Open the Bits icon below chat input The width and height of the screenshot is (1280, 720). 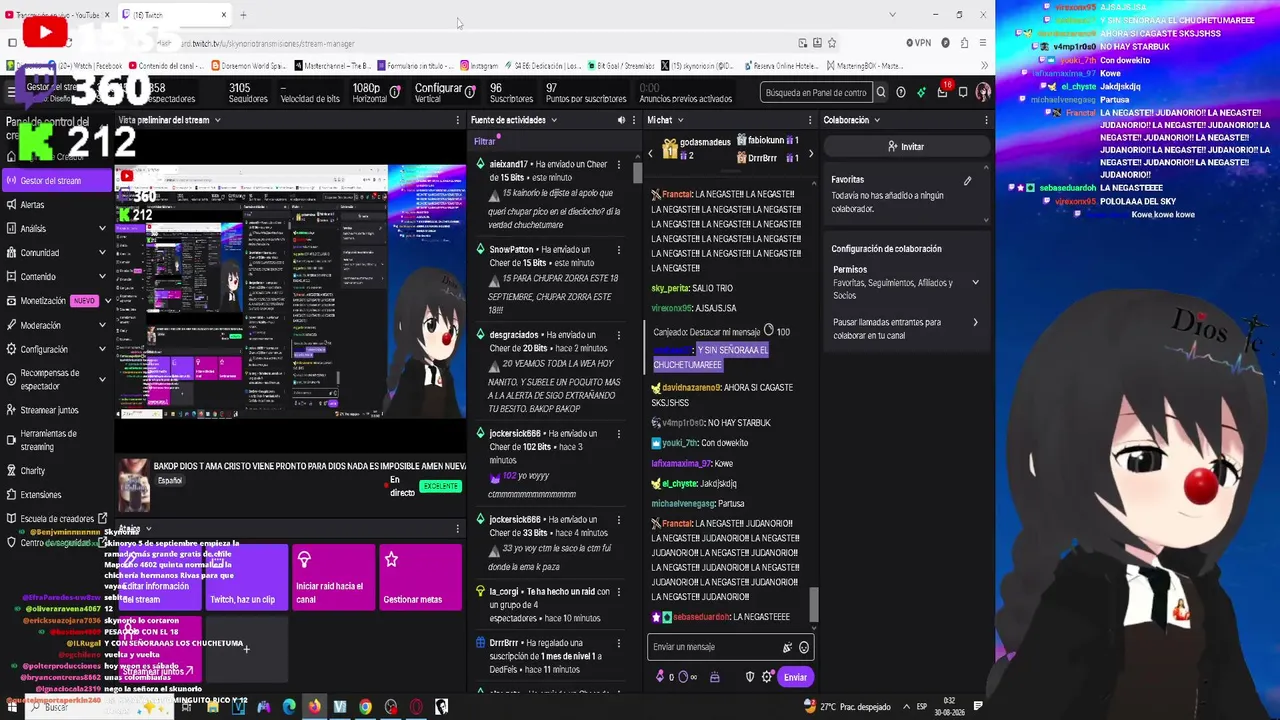point(659,677)
